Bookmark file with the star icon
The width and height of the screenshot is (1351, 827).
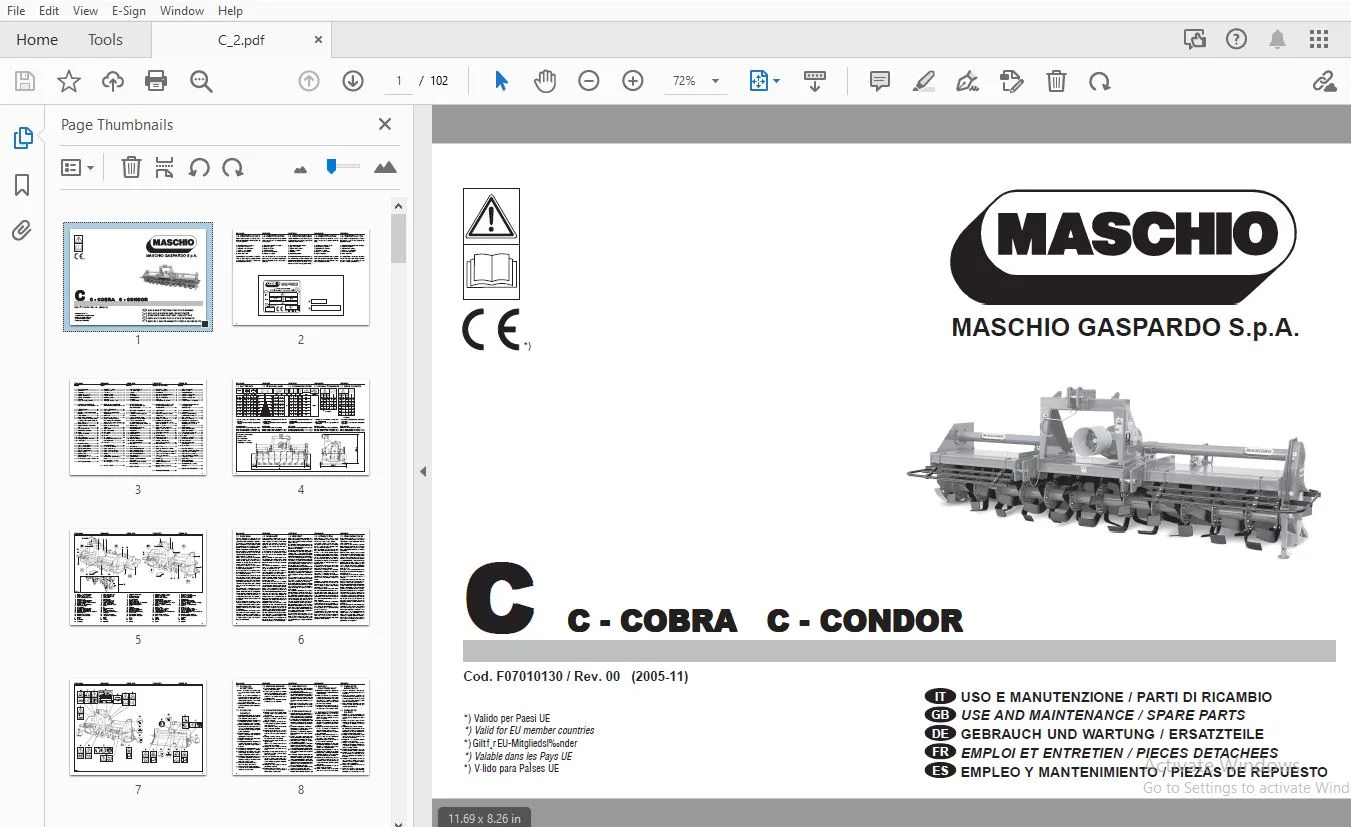(69, 81)
